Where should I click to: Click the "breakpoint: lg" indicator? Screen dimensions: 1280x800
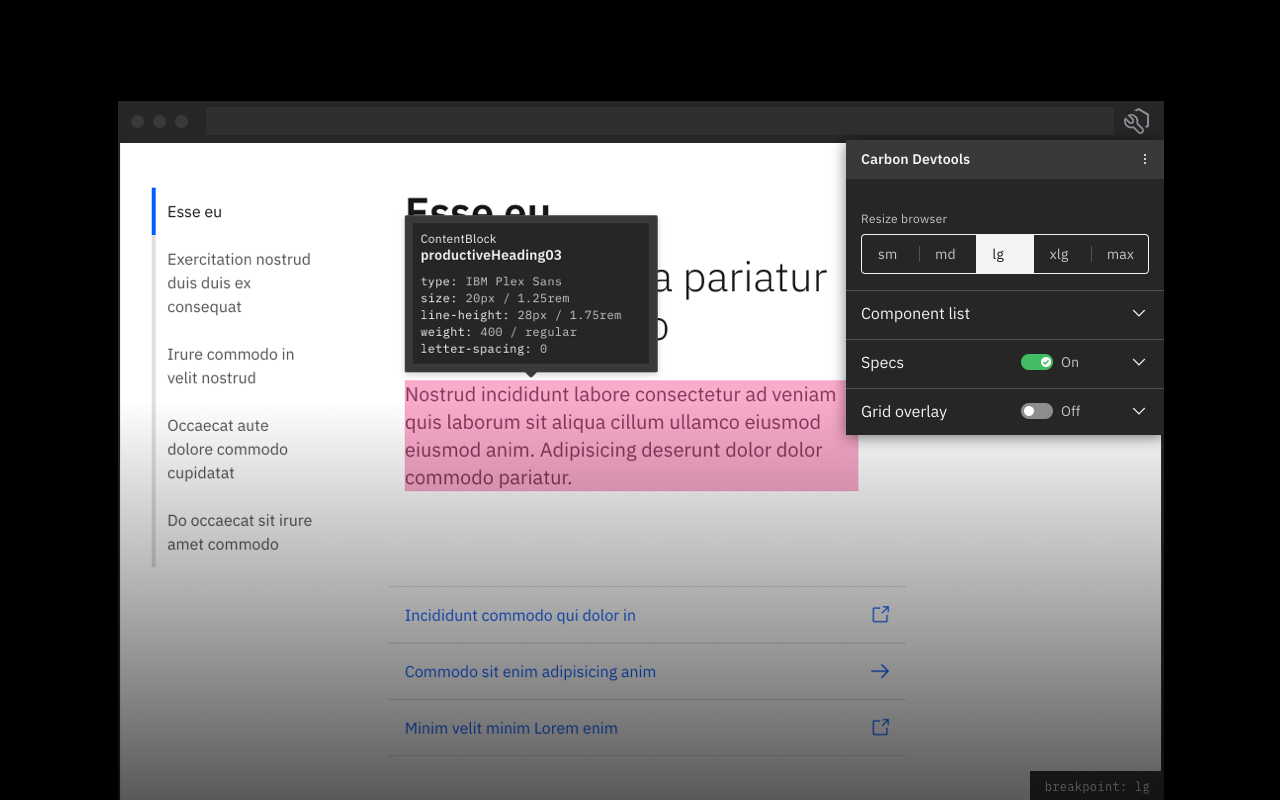click(x=1095, y=786)
